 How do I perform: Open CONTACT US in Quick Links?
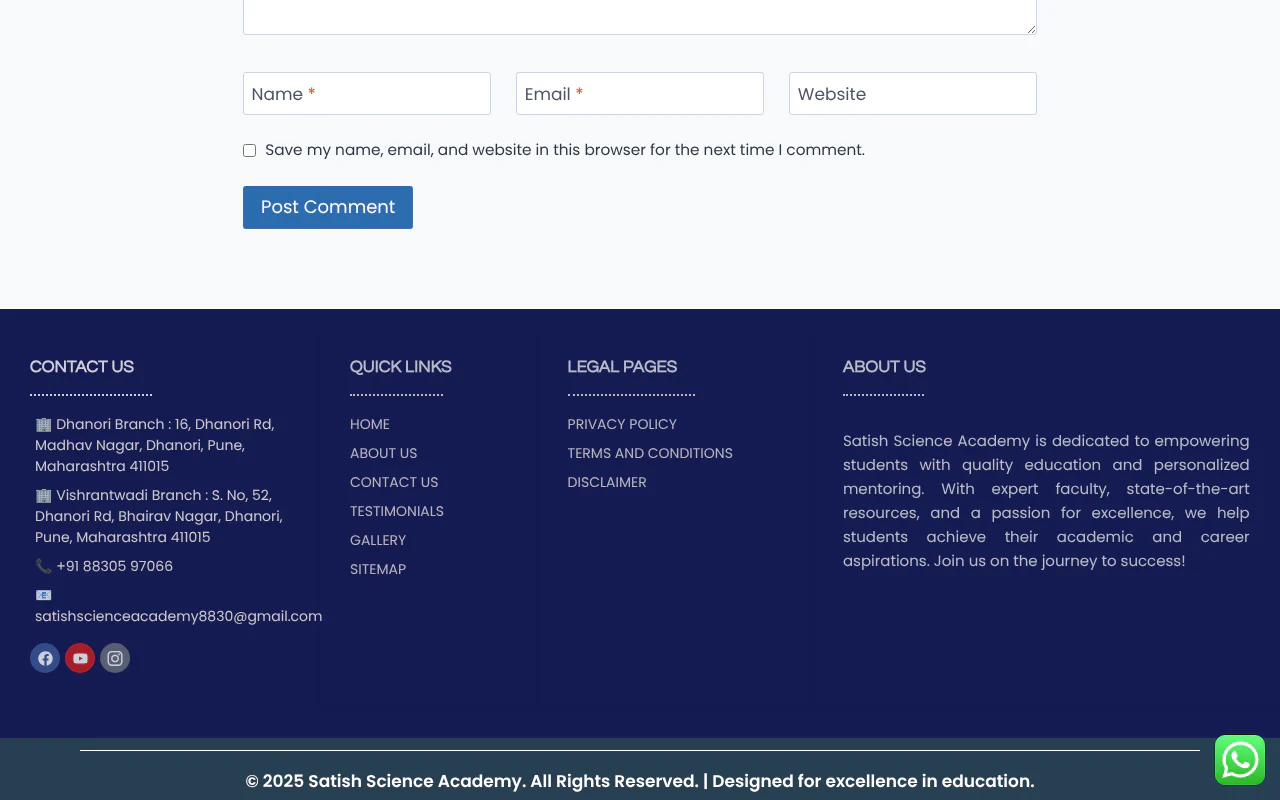click(394, 482)
